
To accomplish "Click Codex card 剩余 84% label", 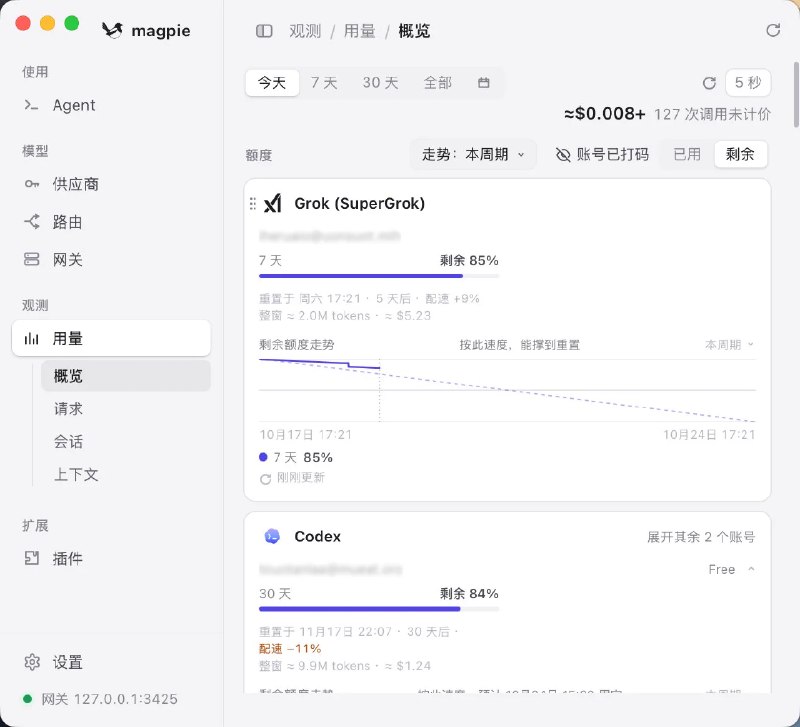I will tap(469, 593).
